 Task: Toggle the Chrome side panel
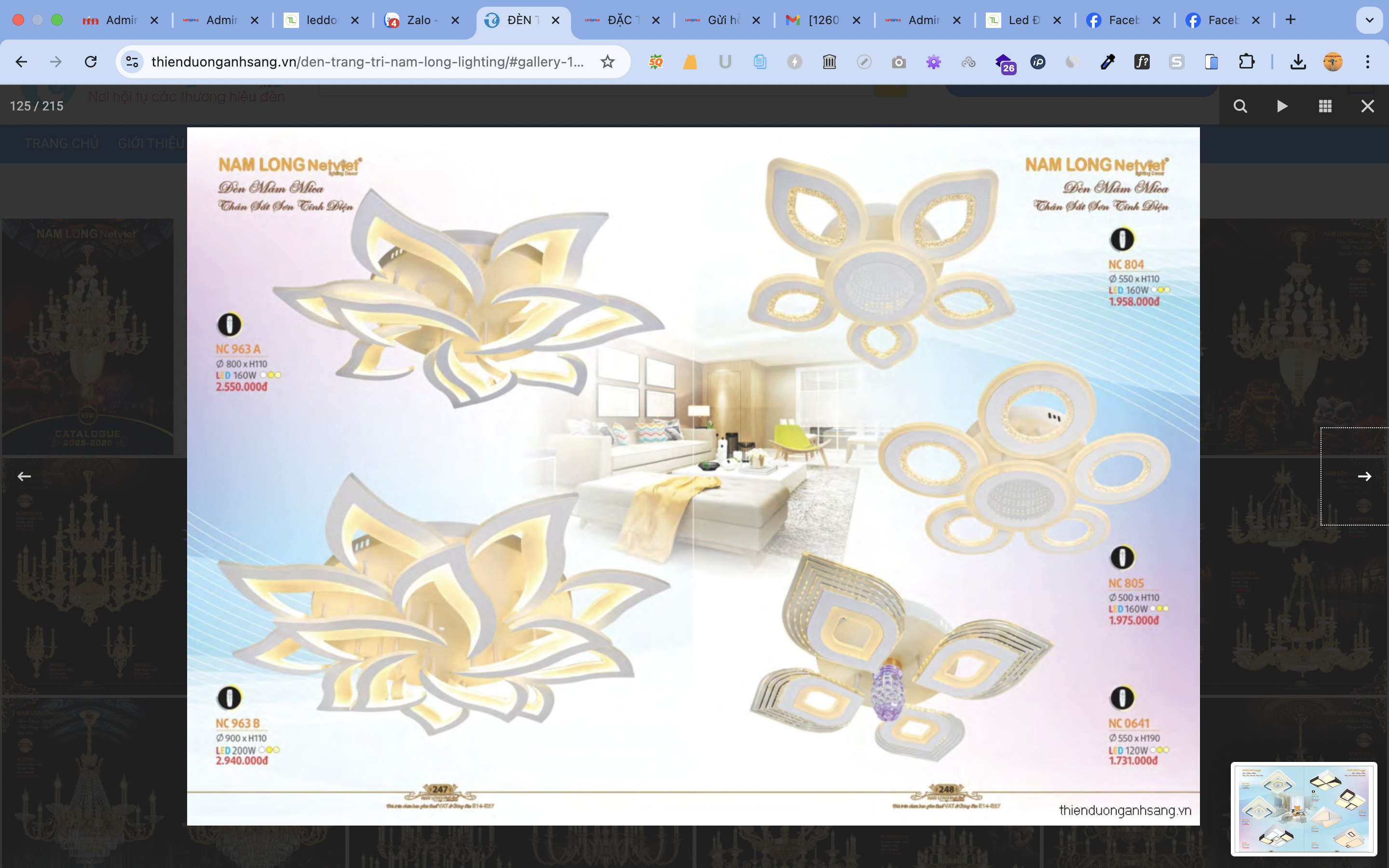point(1211,61)
